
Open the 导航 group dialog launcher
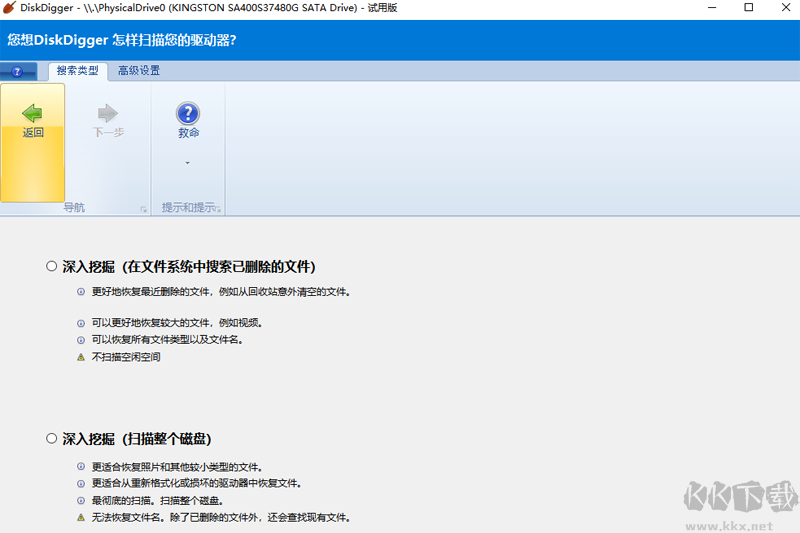pyautogui.click(x=143, y=209)
